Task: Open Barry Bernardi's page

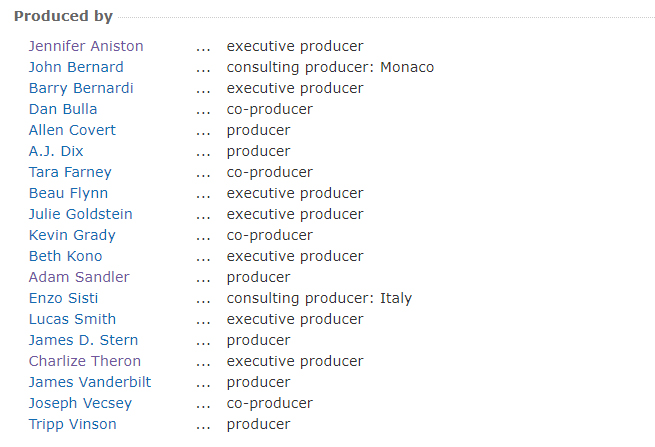Action: (80, 88)
